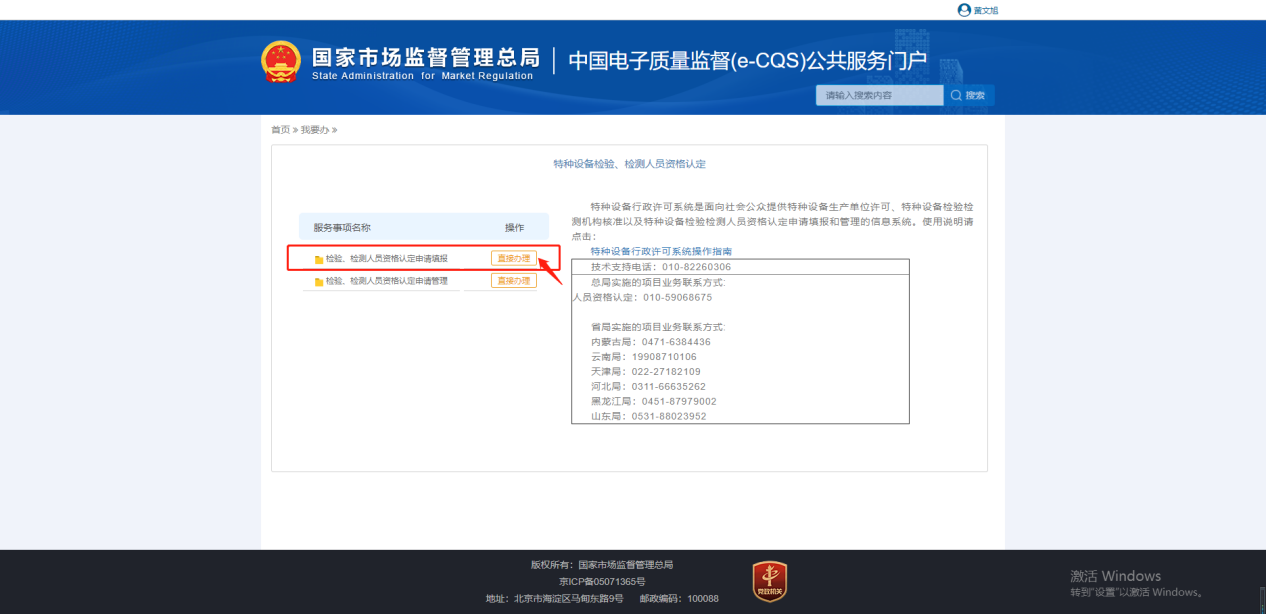The image size is (1266, 614).
Task: Open the 京ICP备05071365号 footer link
Action: (602, 581)
